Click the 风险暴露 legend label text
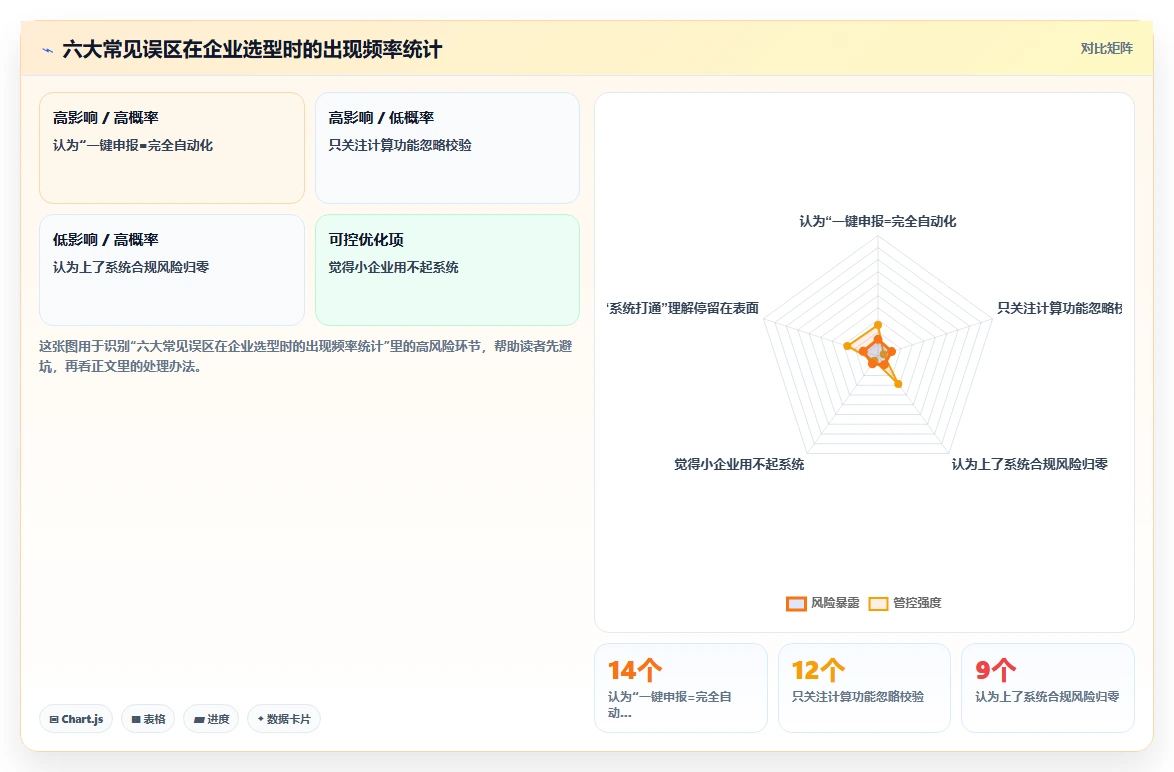 click(x=835, y=603)
